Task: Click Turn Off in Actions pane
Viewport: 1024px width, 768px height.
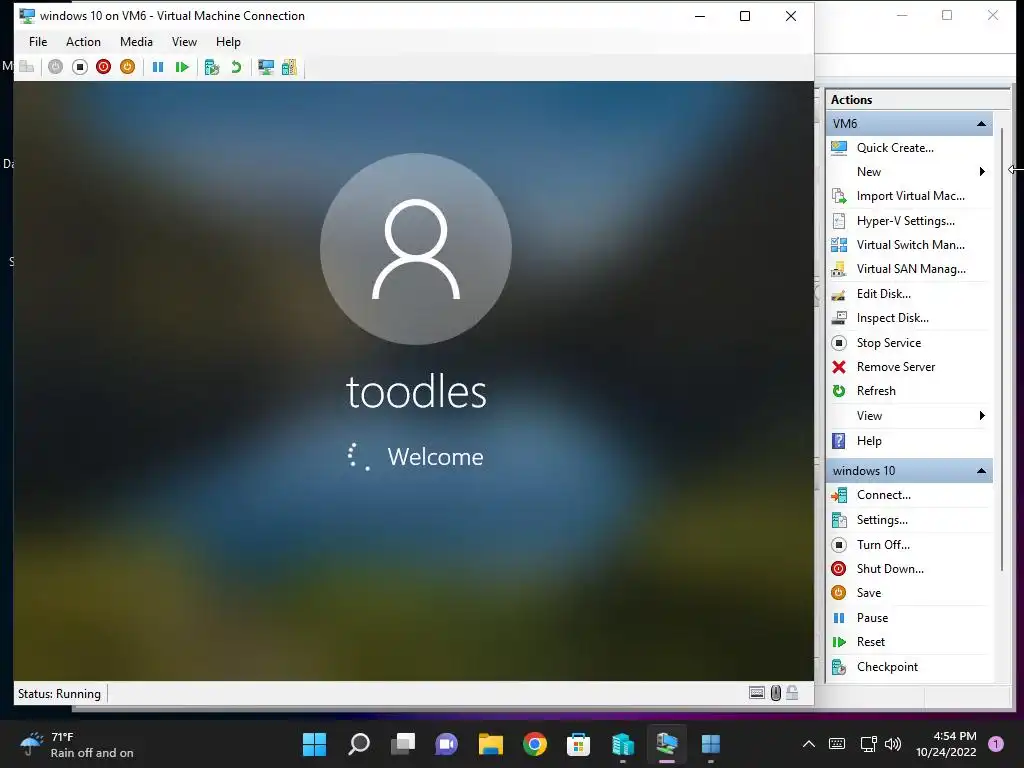Action: [883, 545]
